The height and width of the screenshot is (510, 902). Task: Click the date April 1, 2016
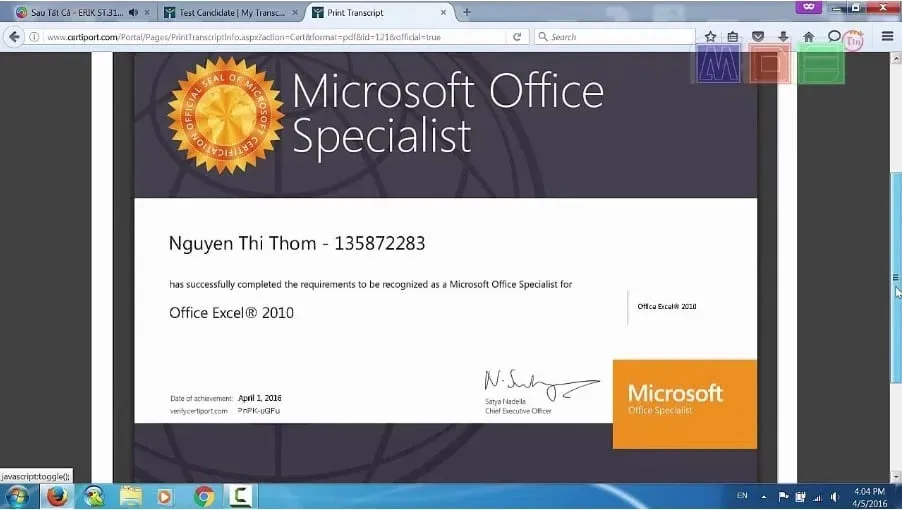[x=259, y=398]
